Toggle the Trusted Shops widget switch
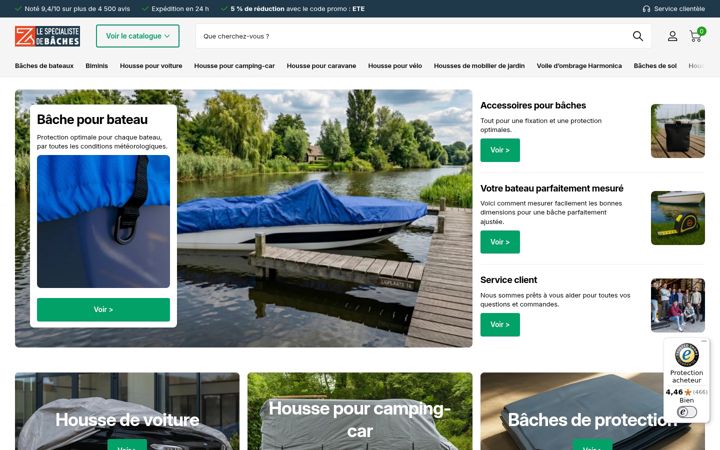Screen dimensions: 720x450 [x=686, y=412]
